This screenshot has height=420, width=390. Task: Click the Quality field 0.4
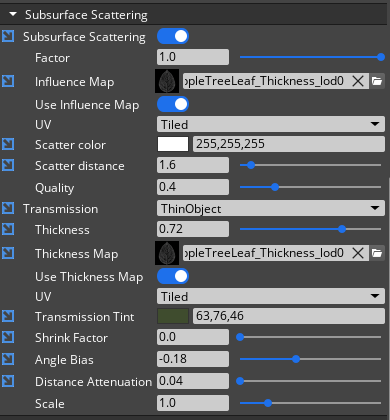coord(193,187)
